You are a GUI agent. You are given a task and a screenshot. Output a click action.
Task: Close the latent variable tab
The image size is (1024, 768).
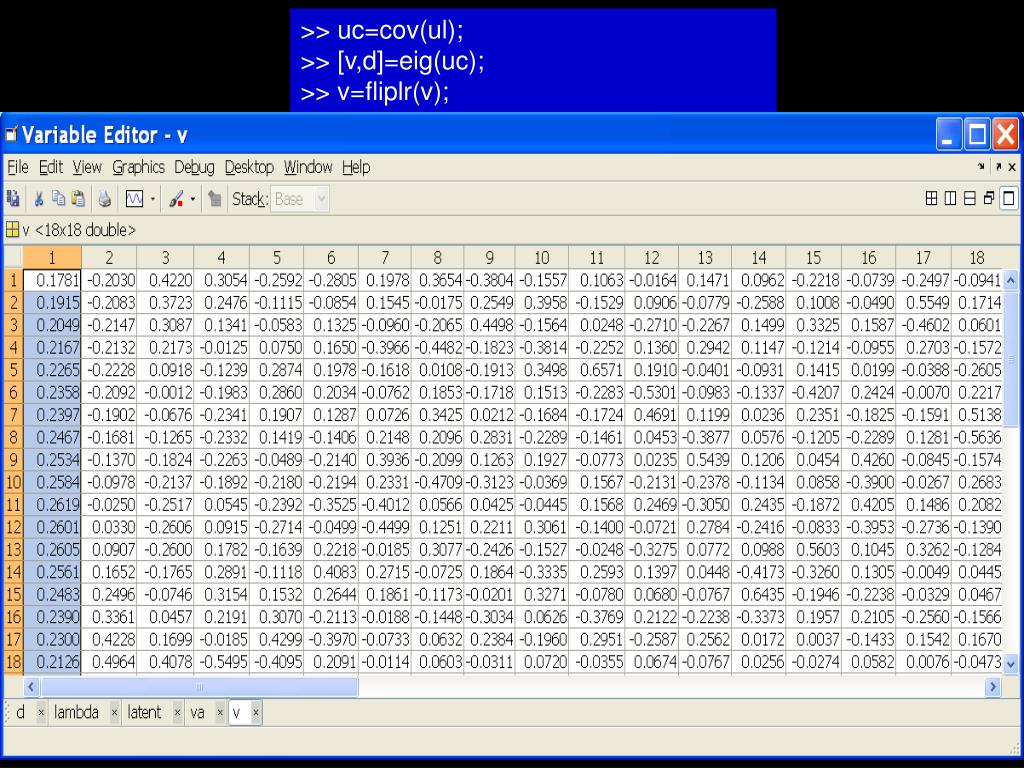[179, 713]
